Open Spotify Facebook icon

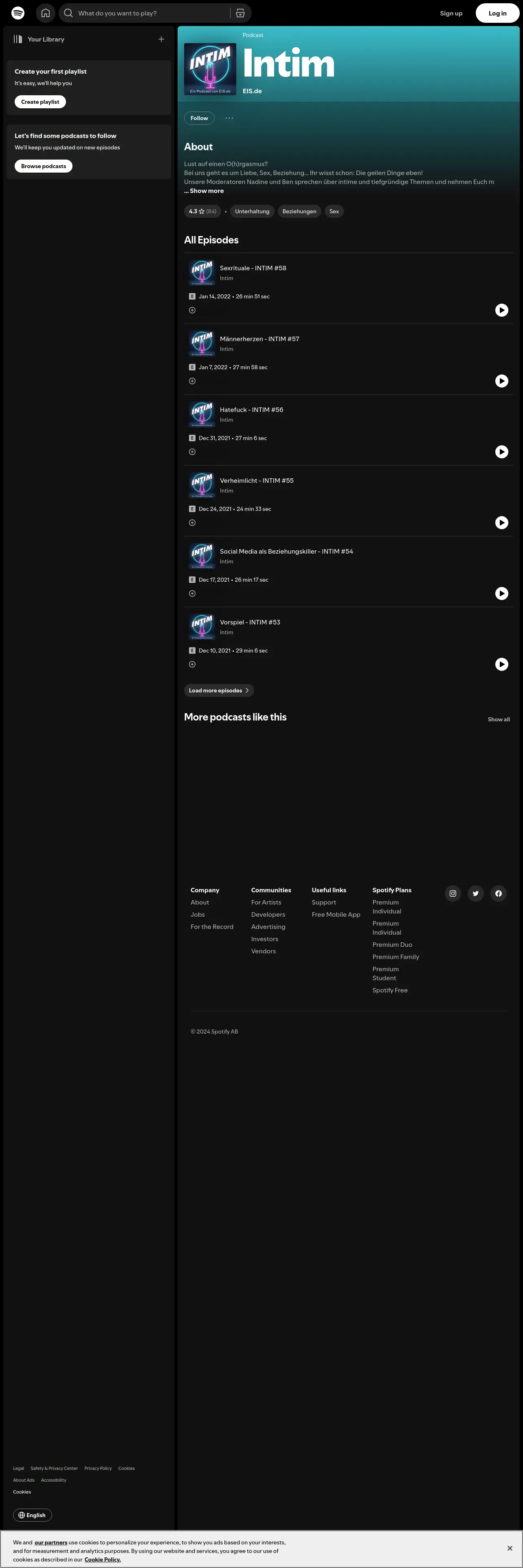(499, 893)
